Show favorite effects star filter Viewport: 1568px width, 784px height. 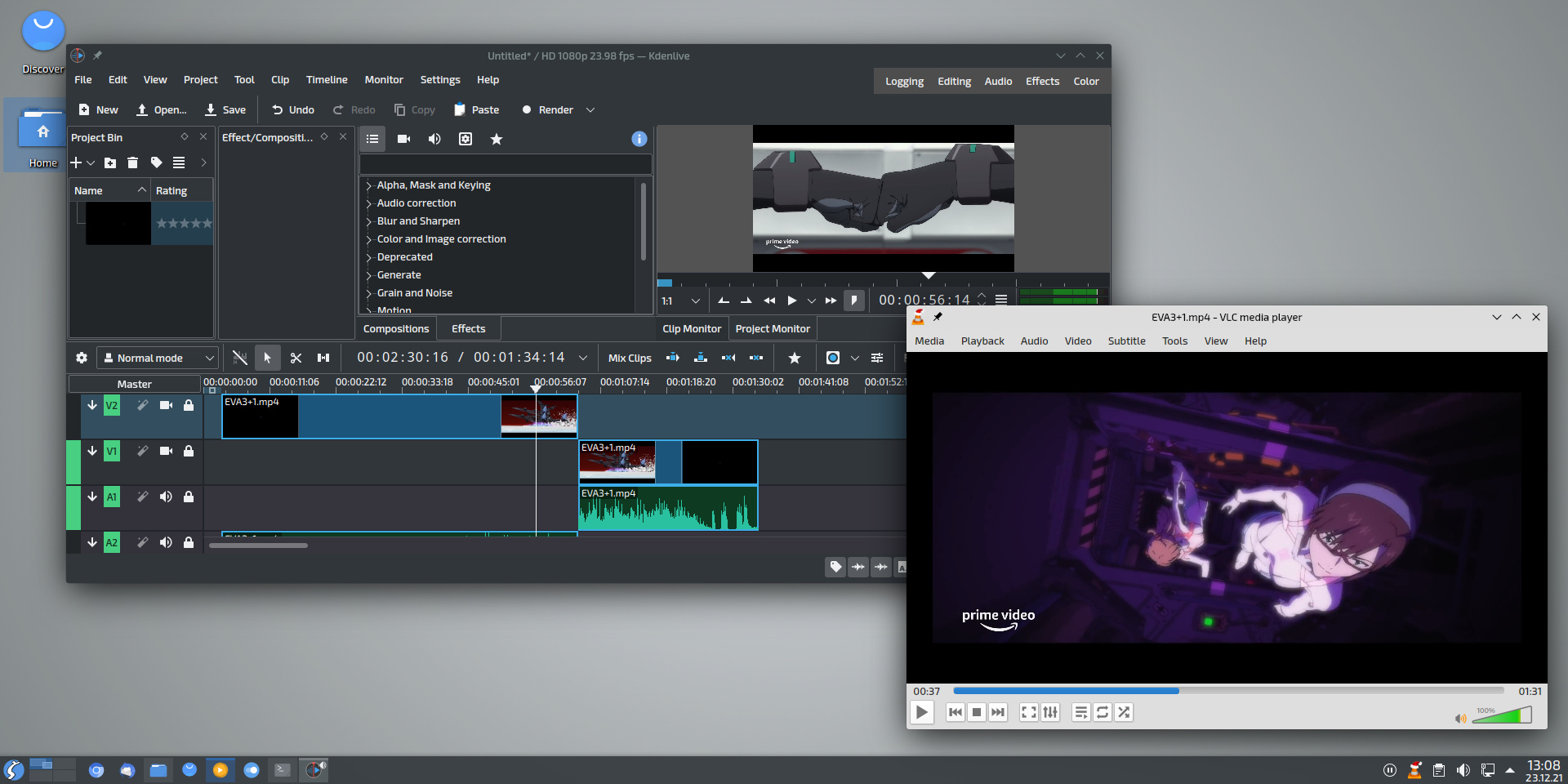tap(497, 139)
